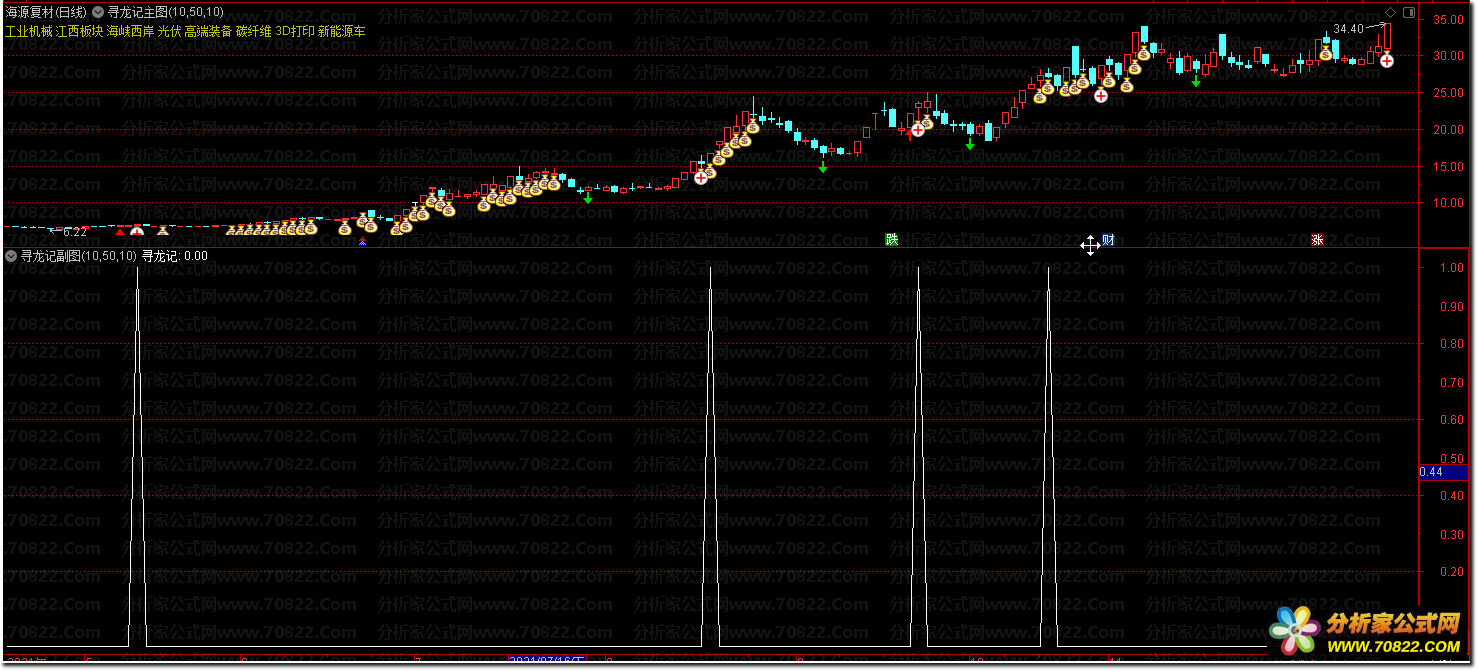Image resolution: width=1479 pixels, height=671 pixels.
Task: Click the stock title 海源复材(日线)
Action: (46, 13)
